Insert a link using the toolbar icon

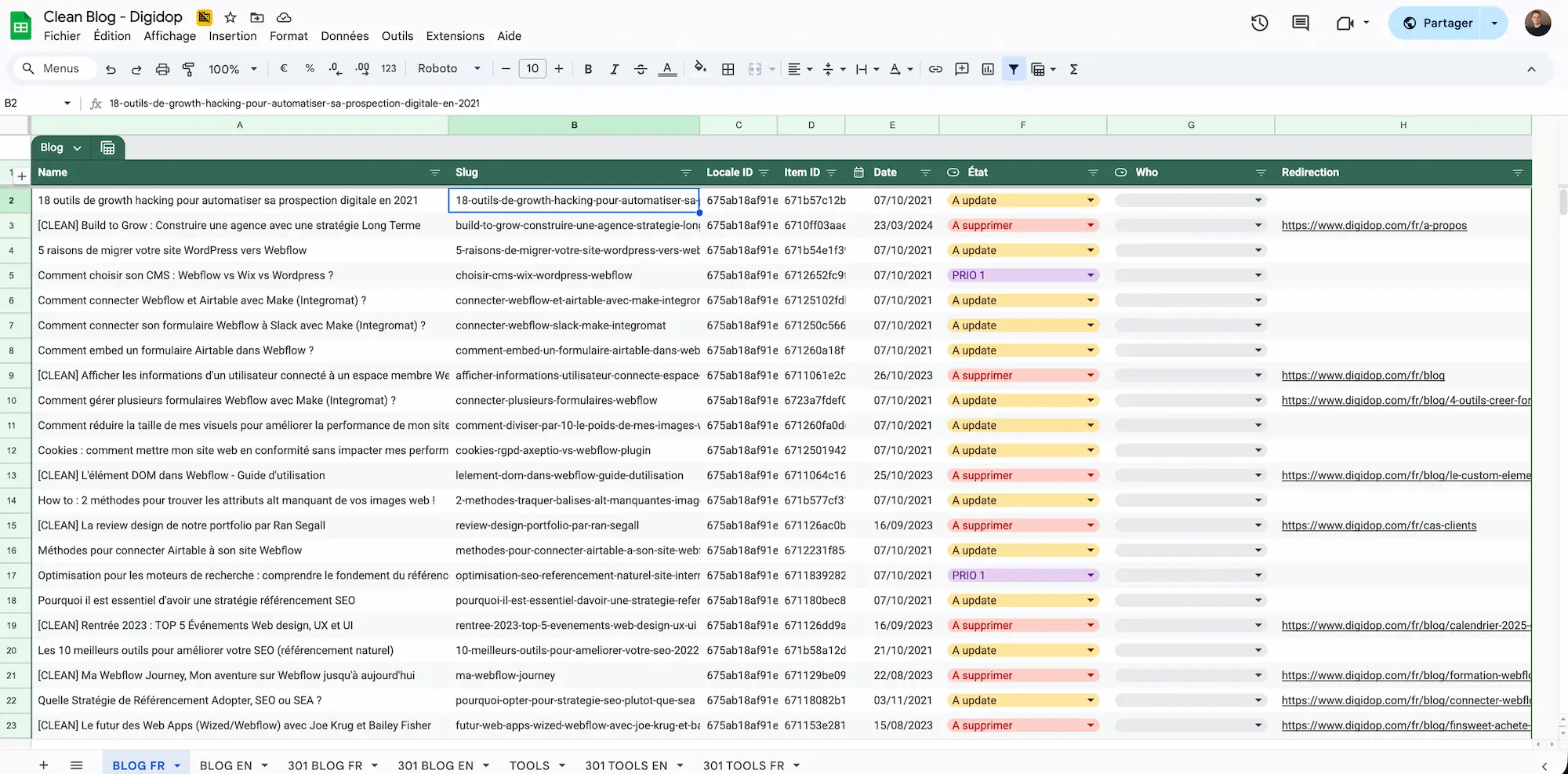935,68
